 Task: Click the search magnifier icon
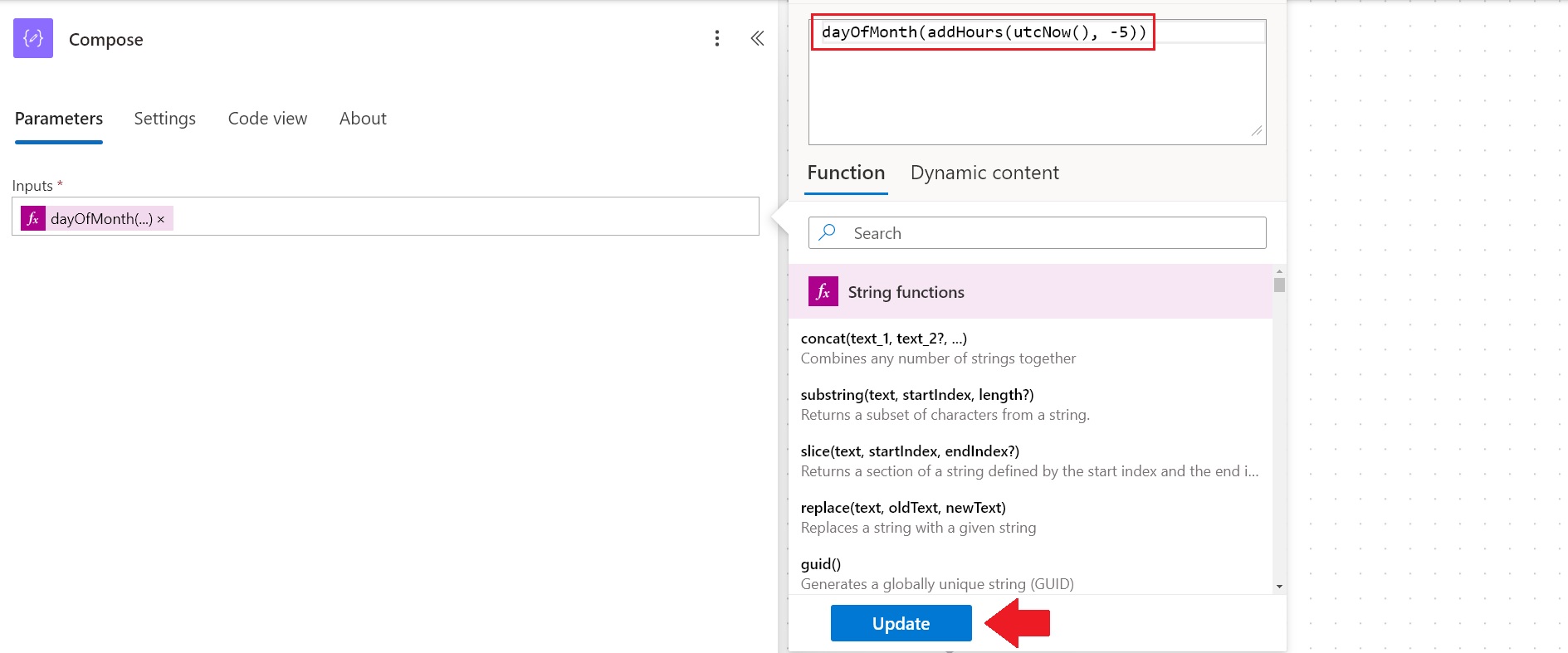coord(827,233)
